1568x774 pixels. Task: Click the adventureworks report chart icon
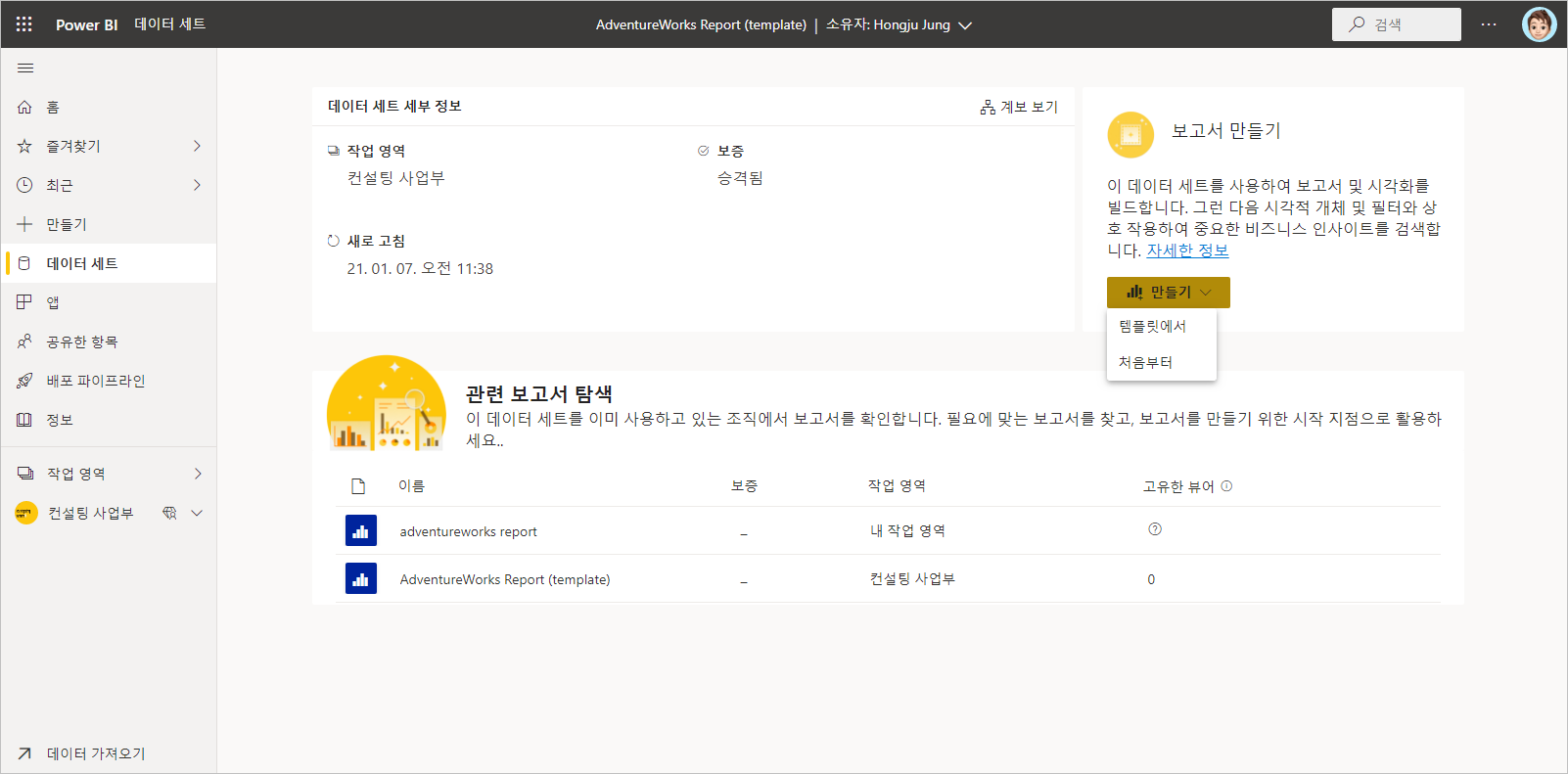[361, 530]
